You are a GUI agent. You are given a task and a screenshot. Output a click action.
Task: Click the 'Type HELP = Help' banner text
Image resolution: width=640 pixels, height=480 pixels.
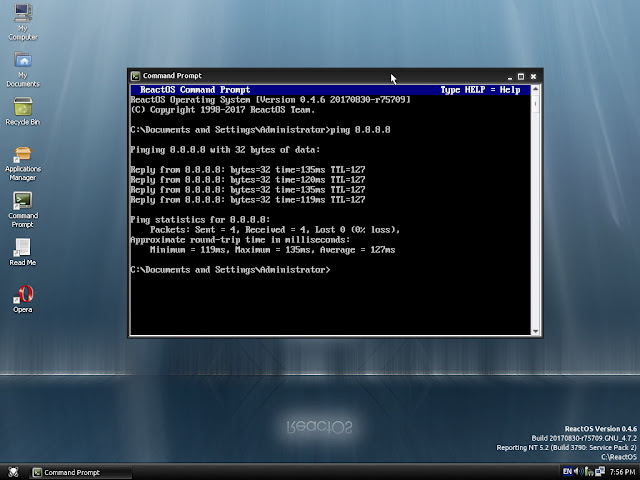click(480, 90)
